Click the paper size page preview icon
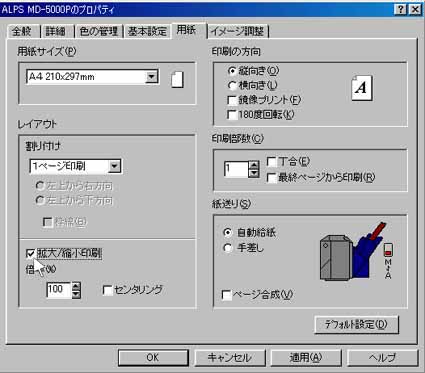This screenshot has height=373, width=425. [177, 80]
